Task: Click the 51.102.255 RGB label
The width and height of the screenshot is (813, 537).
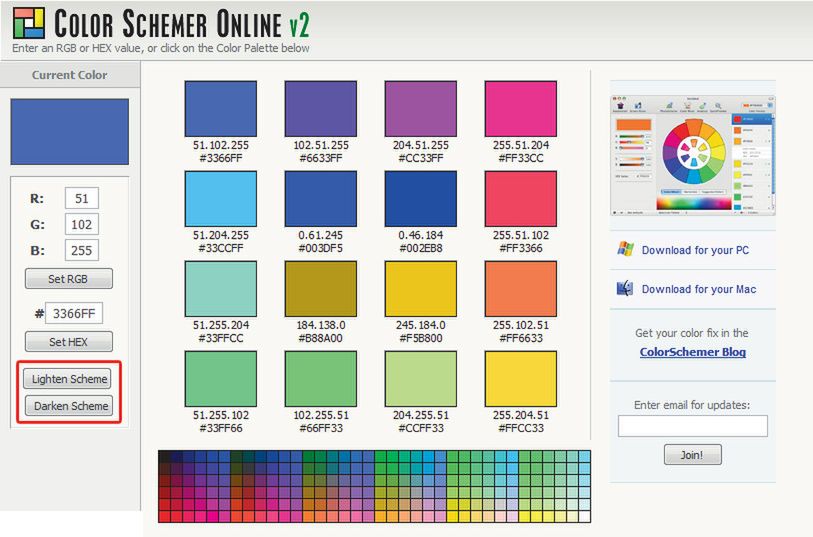Action: tap(221, 145)
